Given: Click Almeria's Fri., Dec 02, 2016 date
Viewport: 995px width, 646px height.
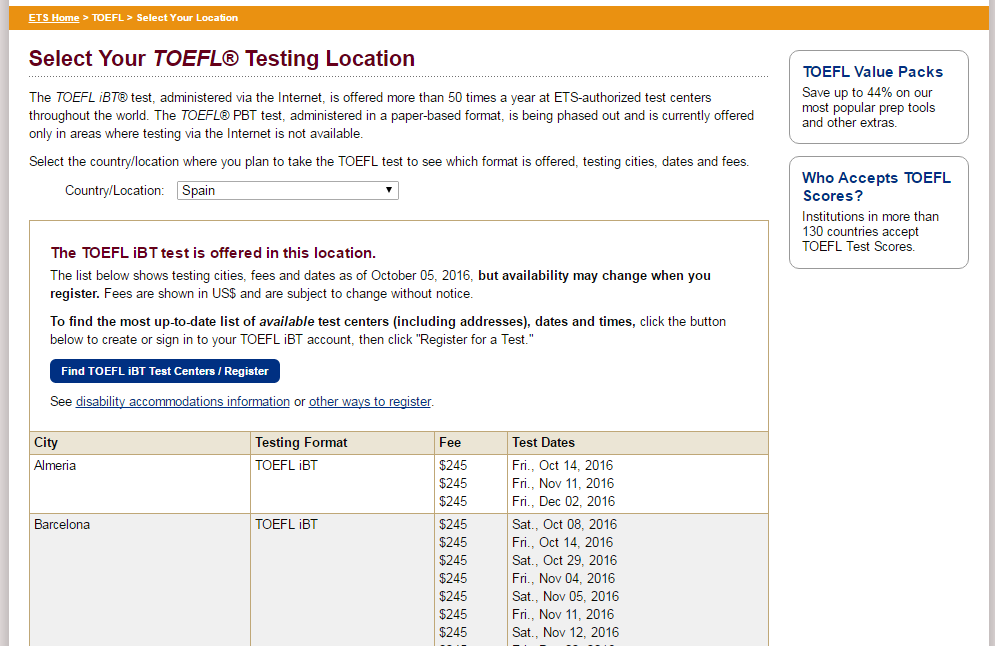Looking at the screenshot, I should pyautogui.click(x=563, y=501).
